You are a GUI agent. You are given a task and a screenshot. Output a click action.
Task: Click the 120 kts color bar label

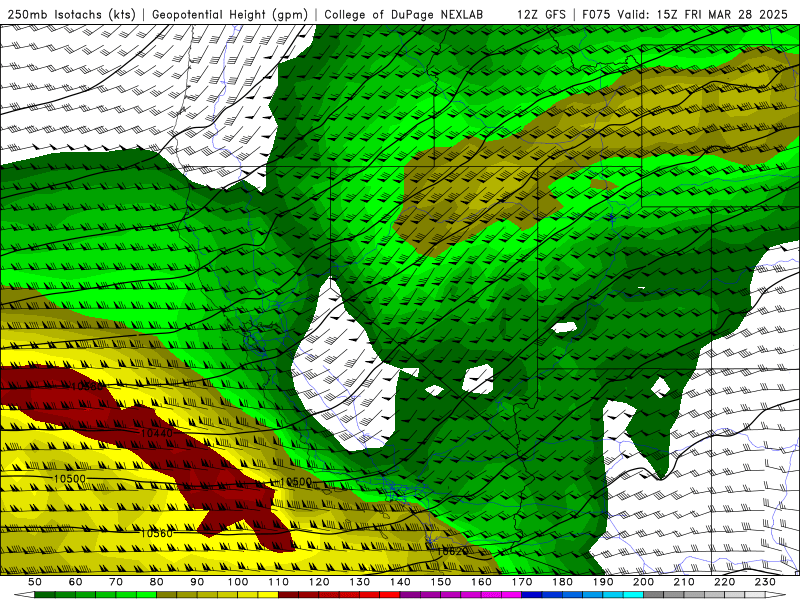[319, 582]
